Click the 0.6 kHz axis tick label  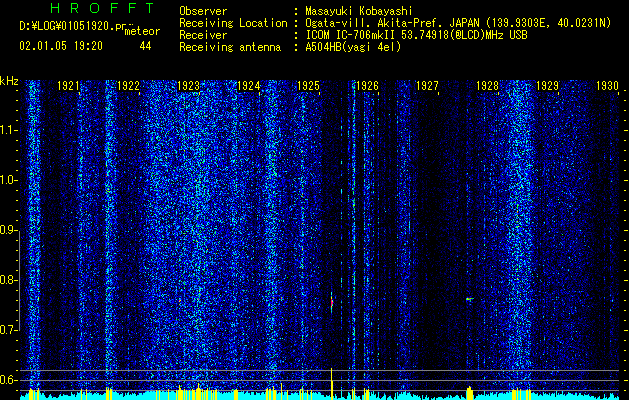(x=8, y=380)
